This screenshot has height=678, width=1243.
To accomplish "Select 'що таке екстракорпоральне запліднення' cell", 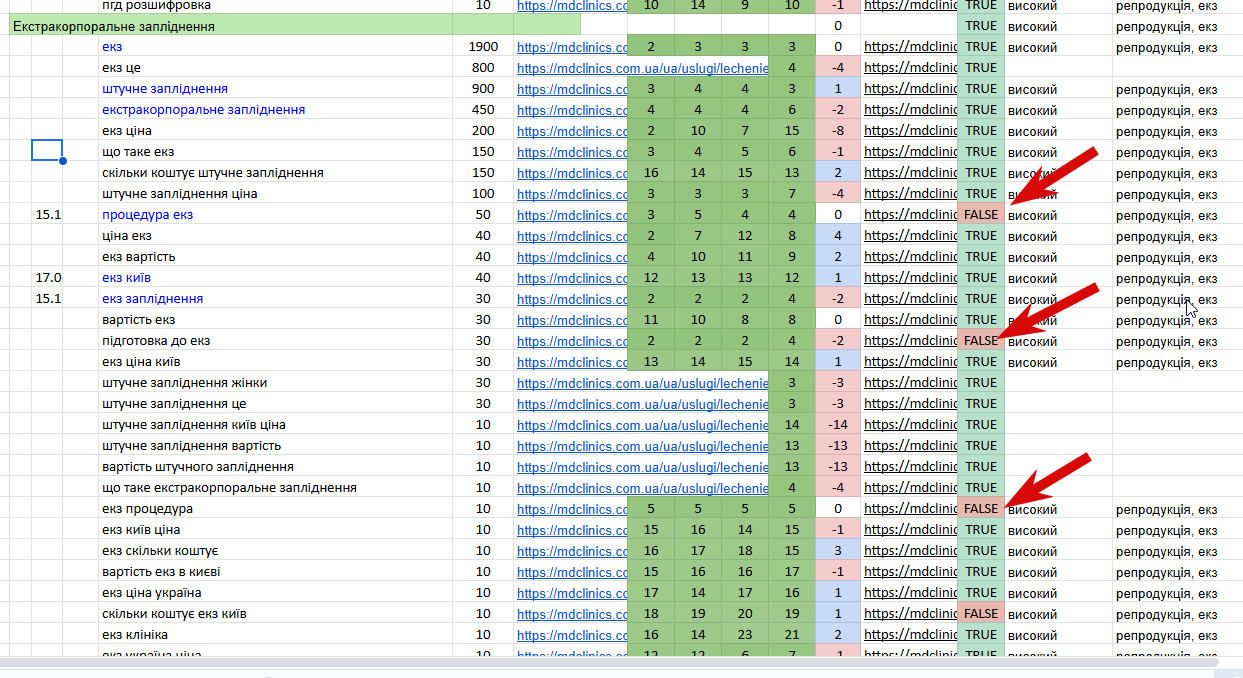I will click(x=277, y=488).
